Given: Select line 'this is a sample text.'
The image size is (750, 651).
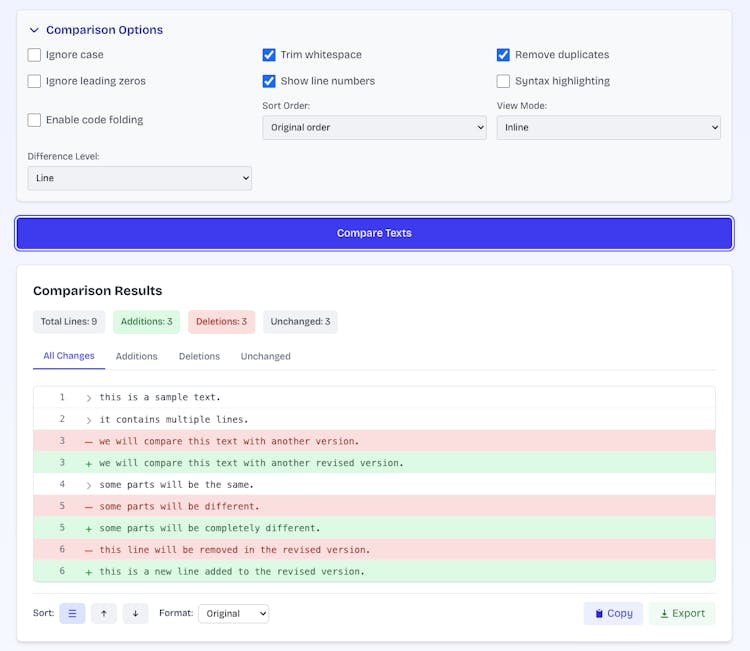Looking at the screenshot, I should pyautogui.click(x=374, y=397).
